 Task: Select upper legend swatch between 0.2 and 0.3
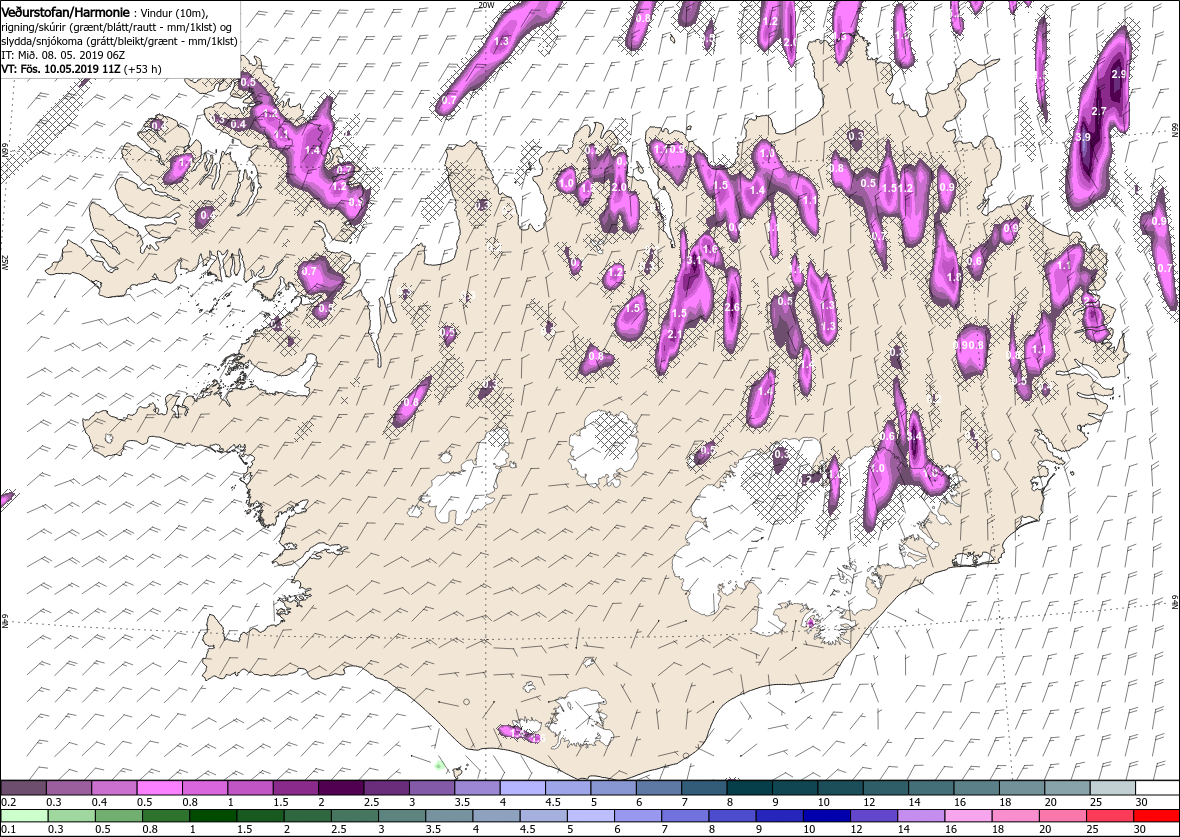tap(23, 788)
